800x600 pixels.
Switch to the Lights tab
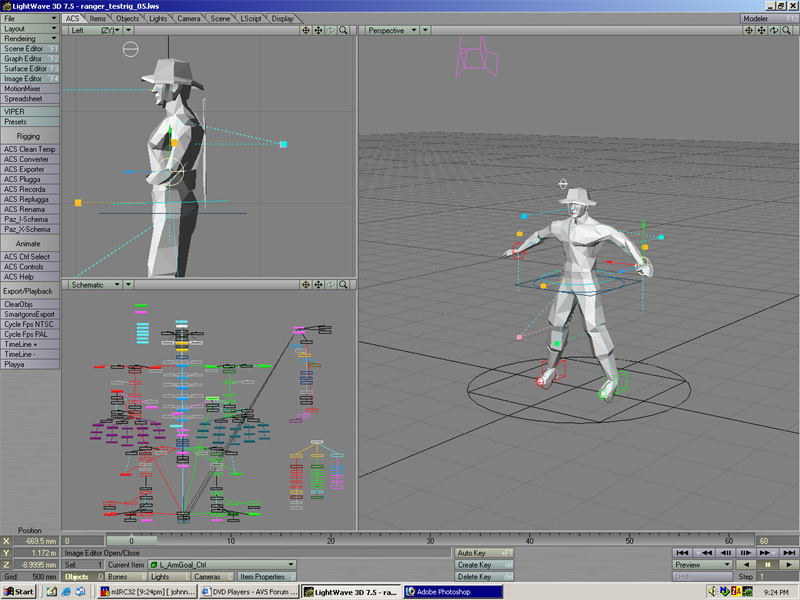(x=159, y=19)
